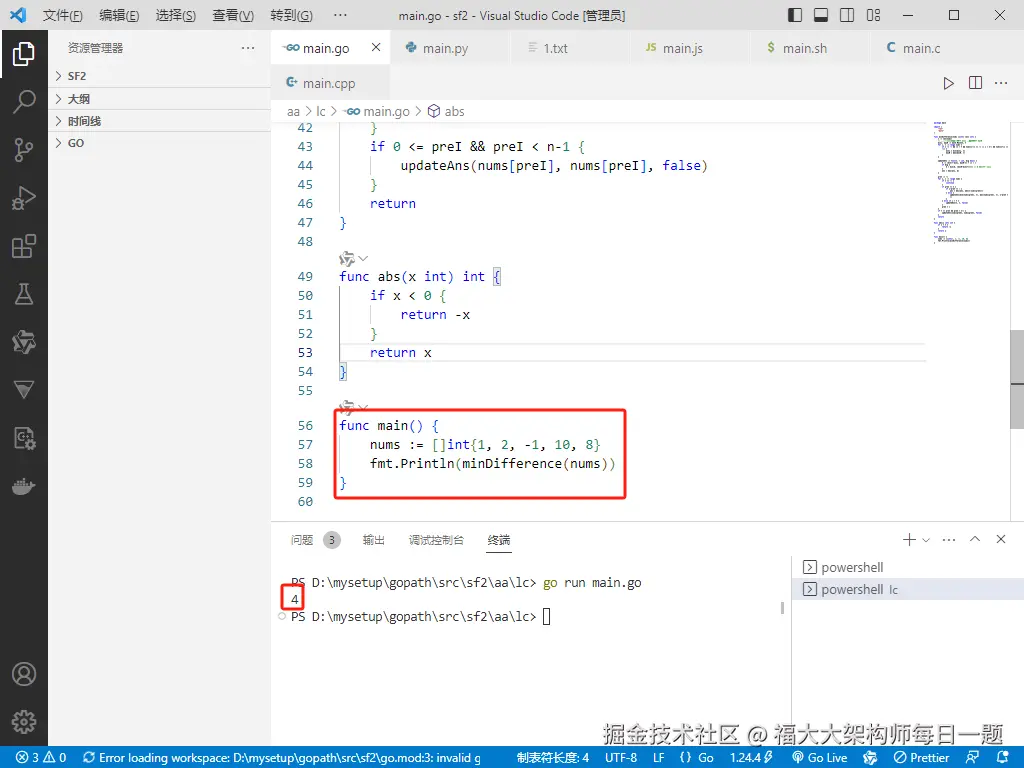
Task: Split the editor to the right
Action: (975, 83)
